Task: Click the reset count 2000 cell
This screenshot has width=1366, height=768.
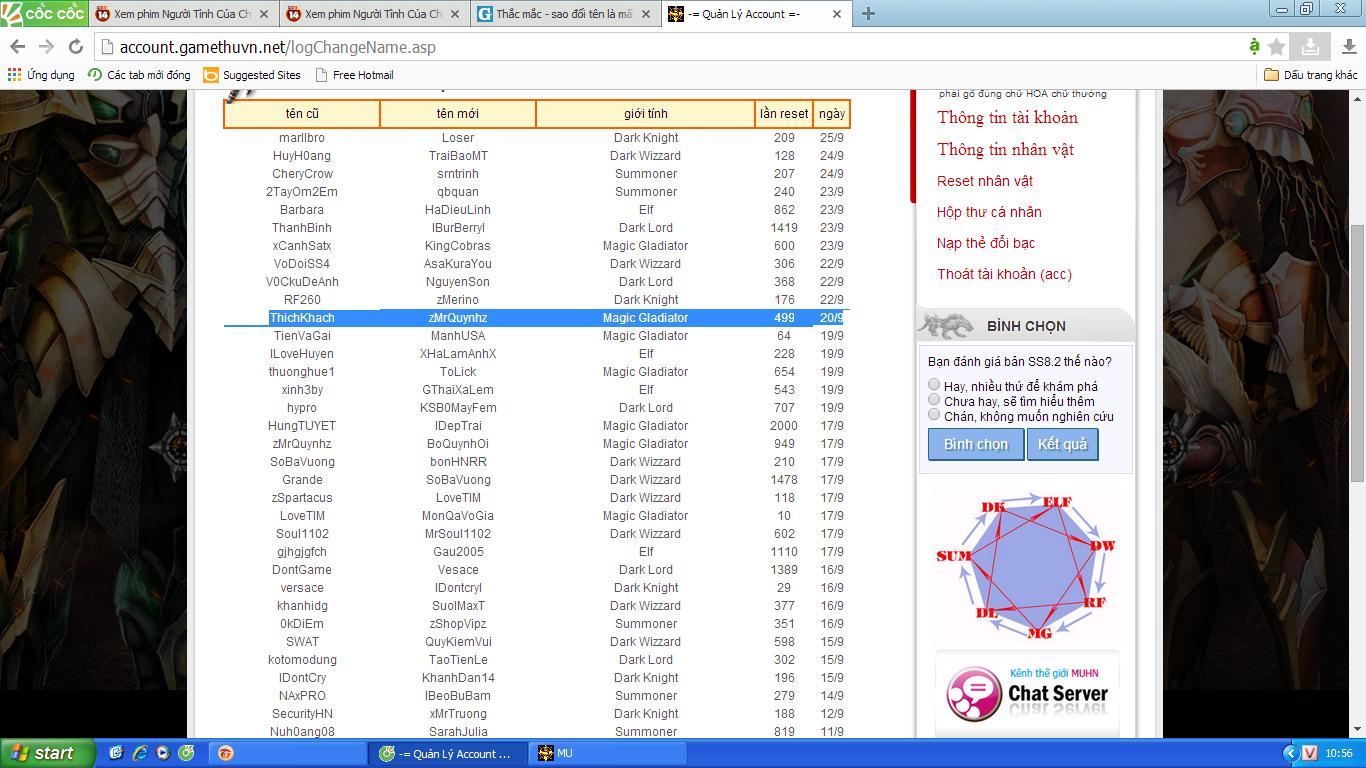Action: click(x=784, y=426)
